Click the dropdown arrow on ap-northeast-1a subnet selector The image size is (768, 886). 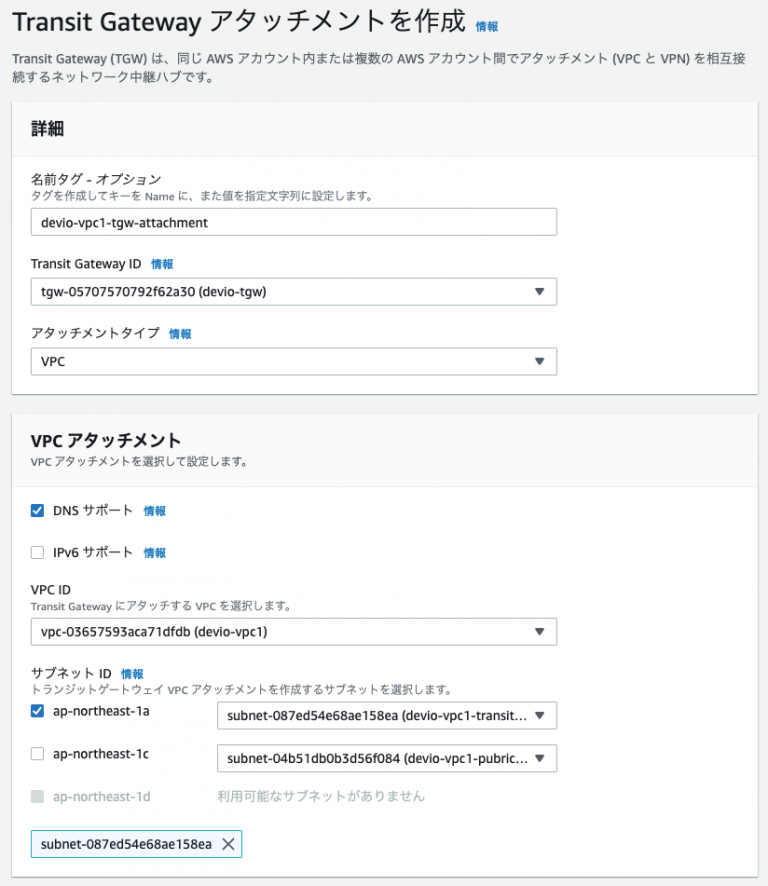(541, 715)
